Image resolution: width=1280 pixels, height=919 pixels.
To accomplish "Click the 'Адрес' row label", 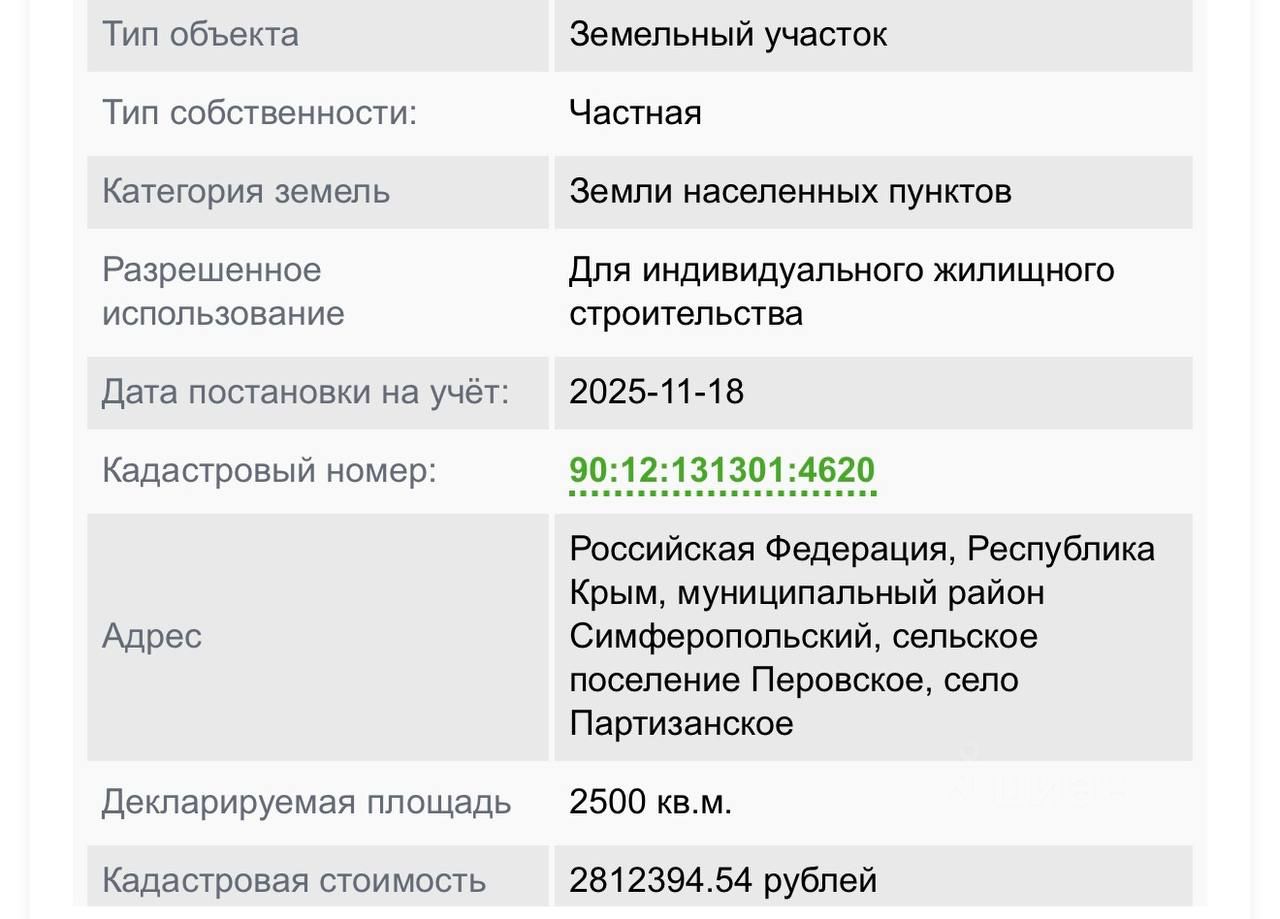I will pos(152,636).
